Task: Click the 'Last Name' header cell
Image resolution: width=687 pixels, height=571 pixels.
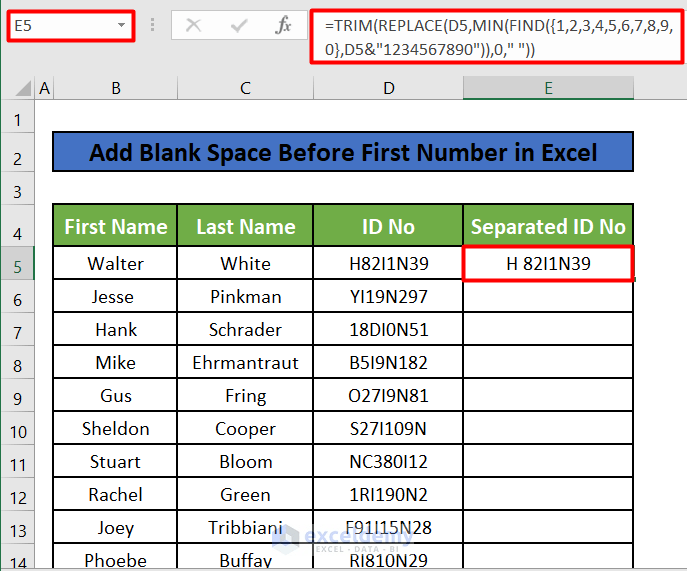Action: coord(245,226)
